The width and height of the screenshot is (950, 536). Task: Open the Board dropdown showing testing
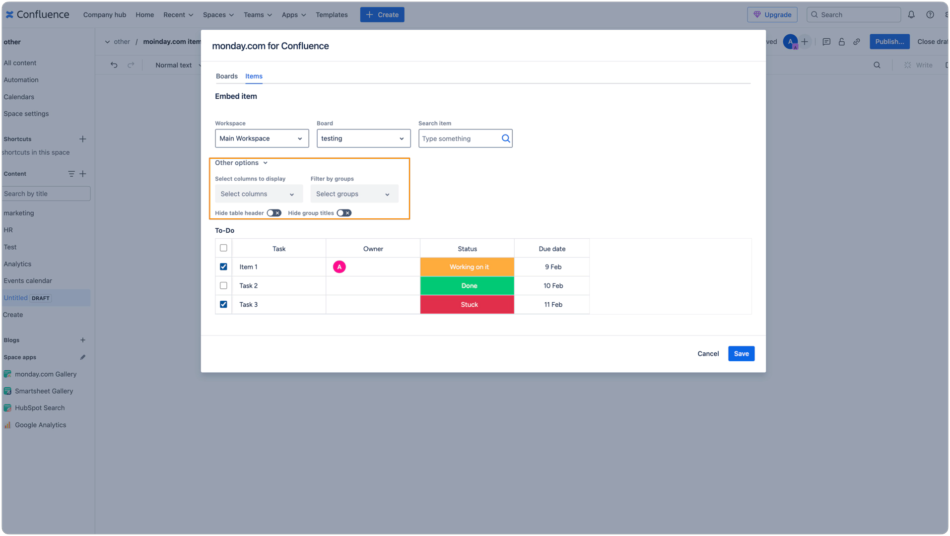coord(364,139)
